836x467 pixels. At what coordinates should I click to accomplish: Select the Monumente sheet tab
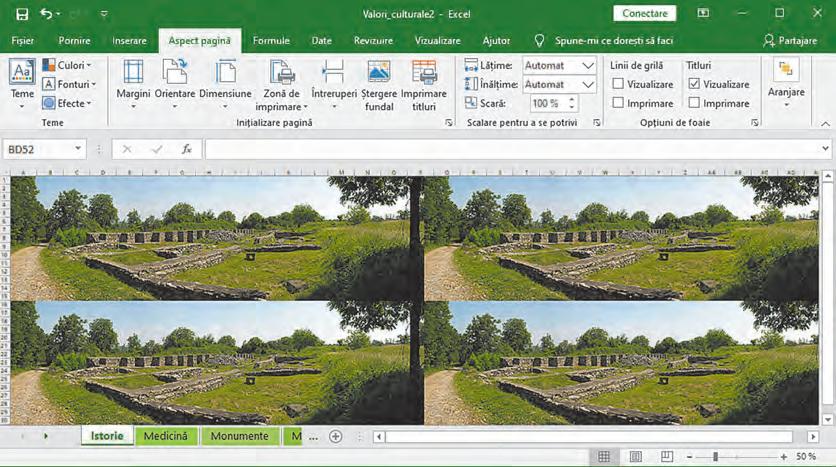click(x=239, y=436)
